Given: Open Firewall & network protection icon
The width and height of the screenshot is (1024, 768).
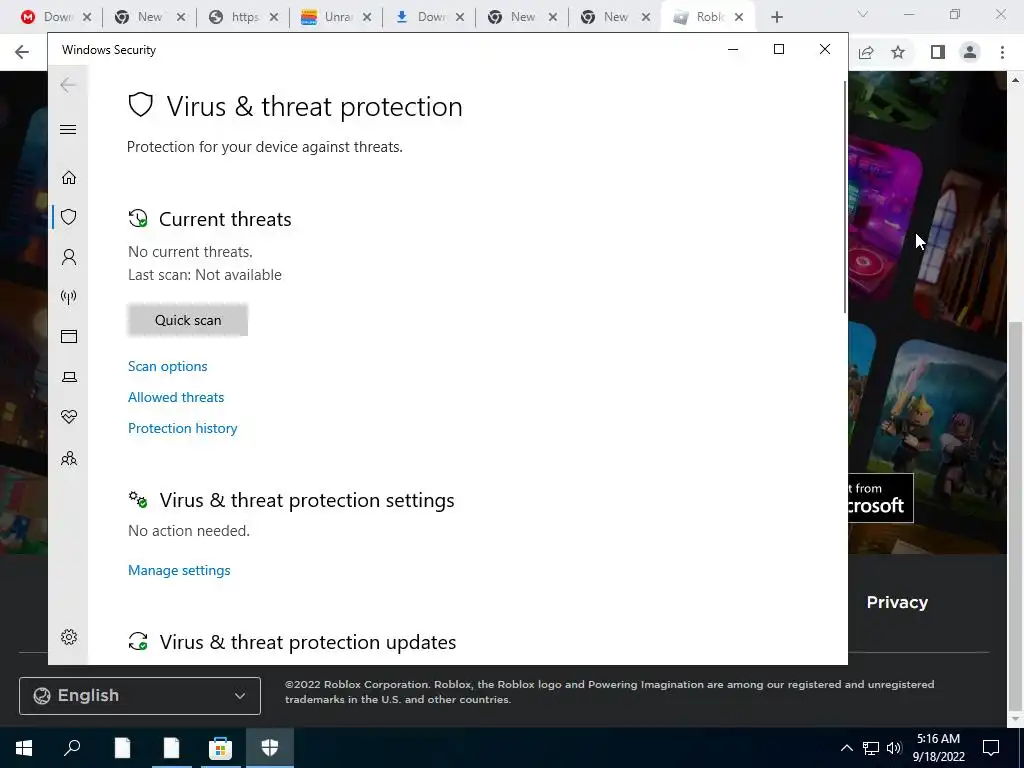Looking at the screenshot, I should point(69,297).
